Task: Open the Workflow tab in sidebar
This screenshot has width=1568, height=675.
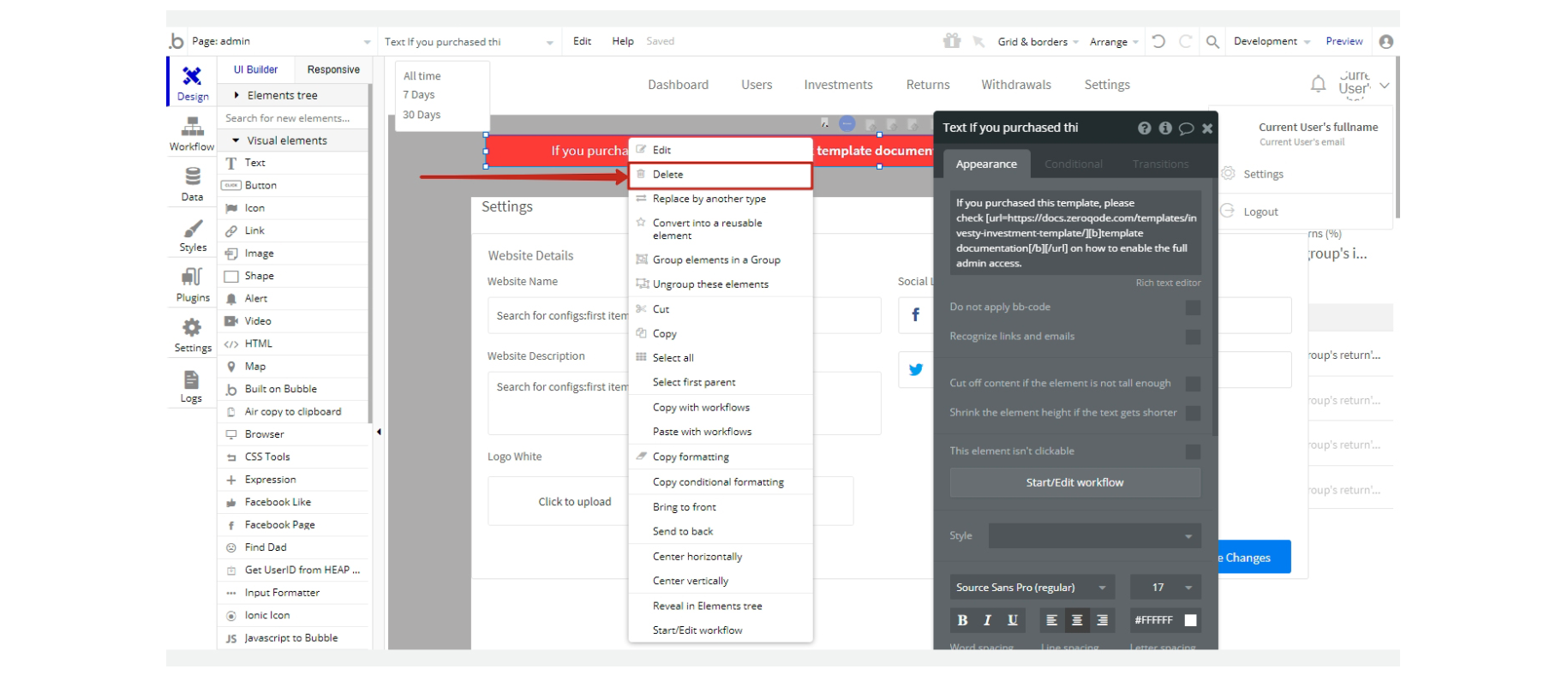Action: pos(192,134)
